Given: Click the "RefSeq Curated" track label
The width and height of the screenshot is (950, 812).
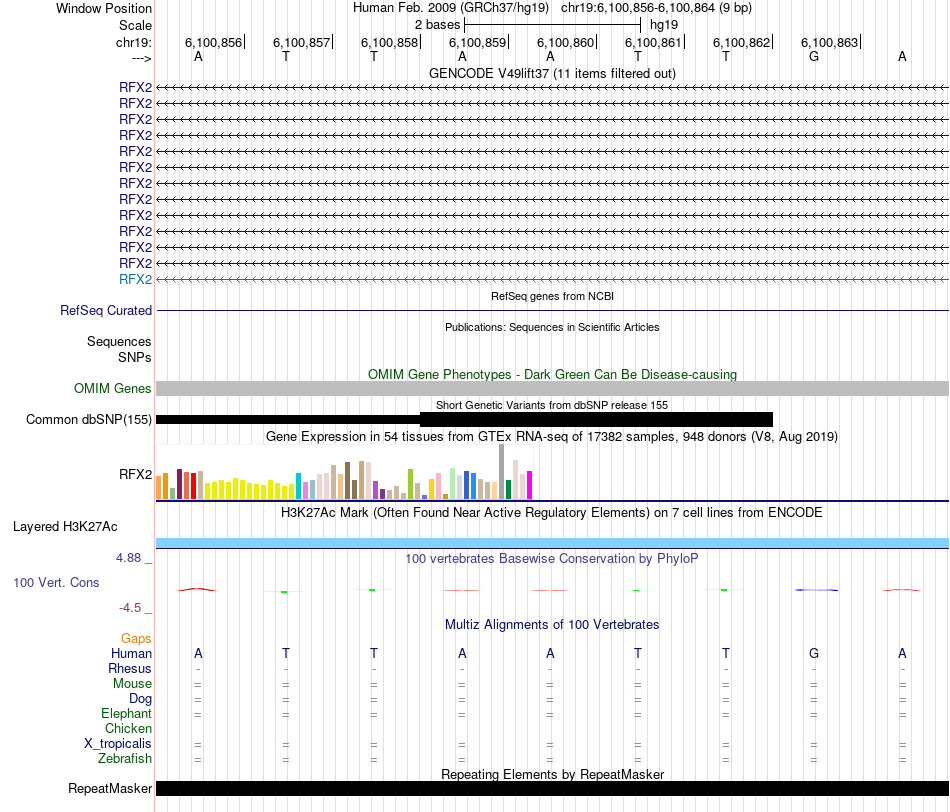Looking at the screenshot, I should [x=105, y=310].
